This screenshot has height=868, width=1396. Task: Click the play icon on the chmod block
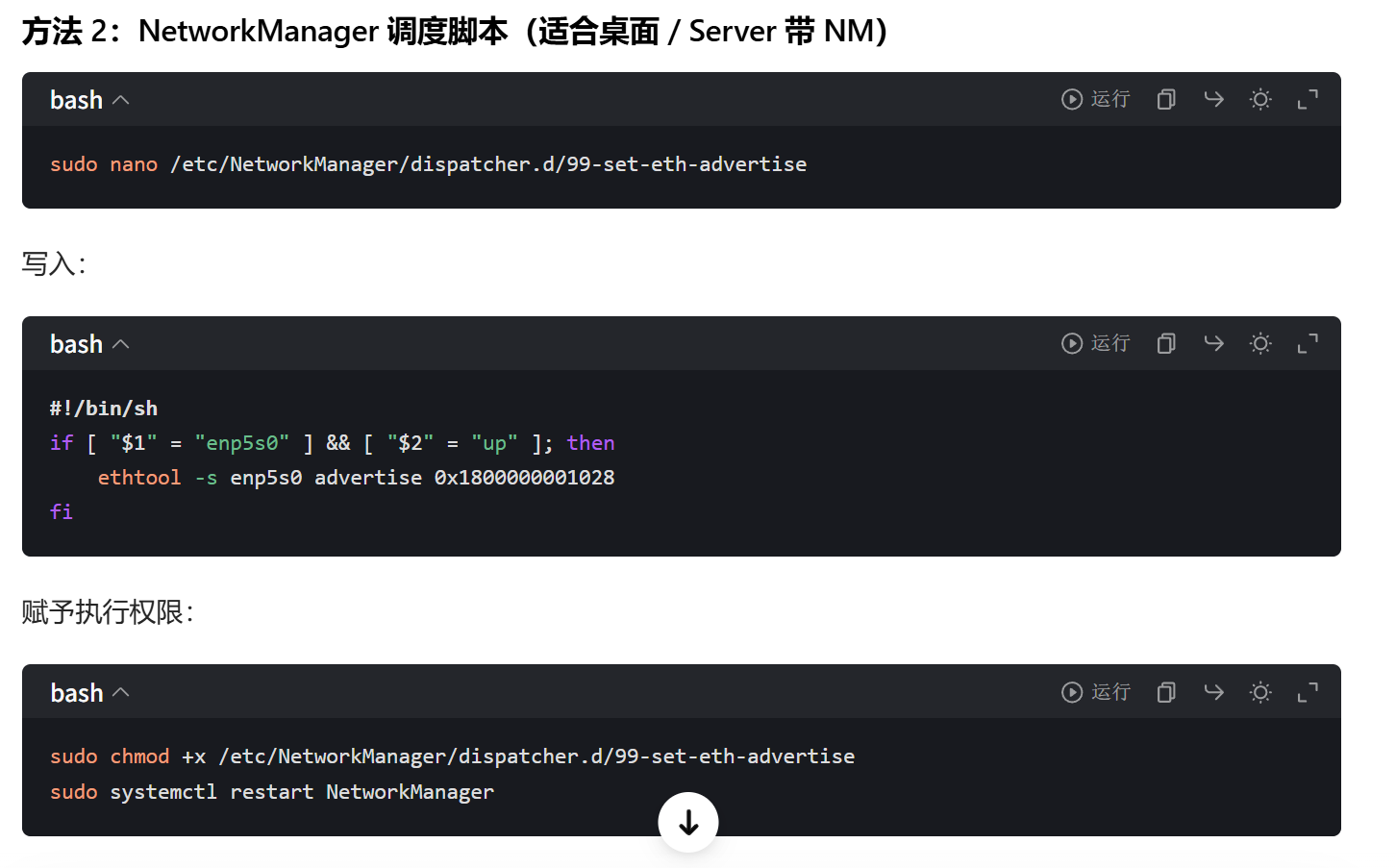1071,692
